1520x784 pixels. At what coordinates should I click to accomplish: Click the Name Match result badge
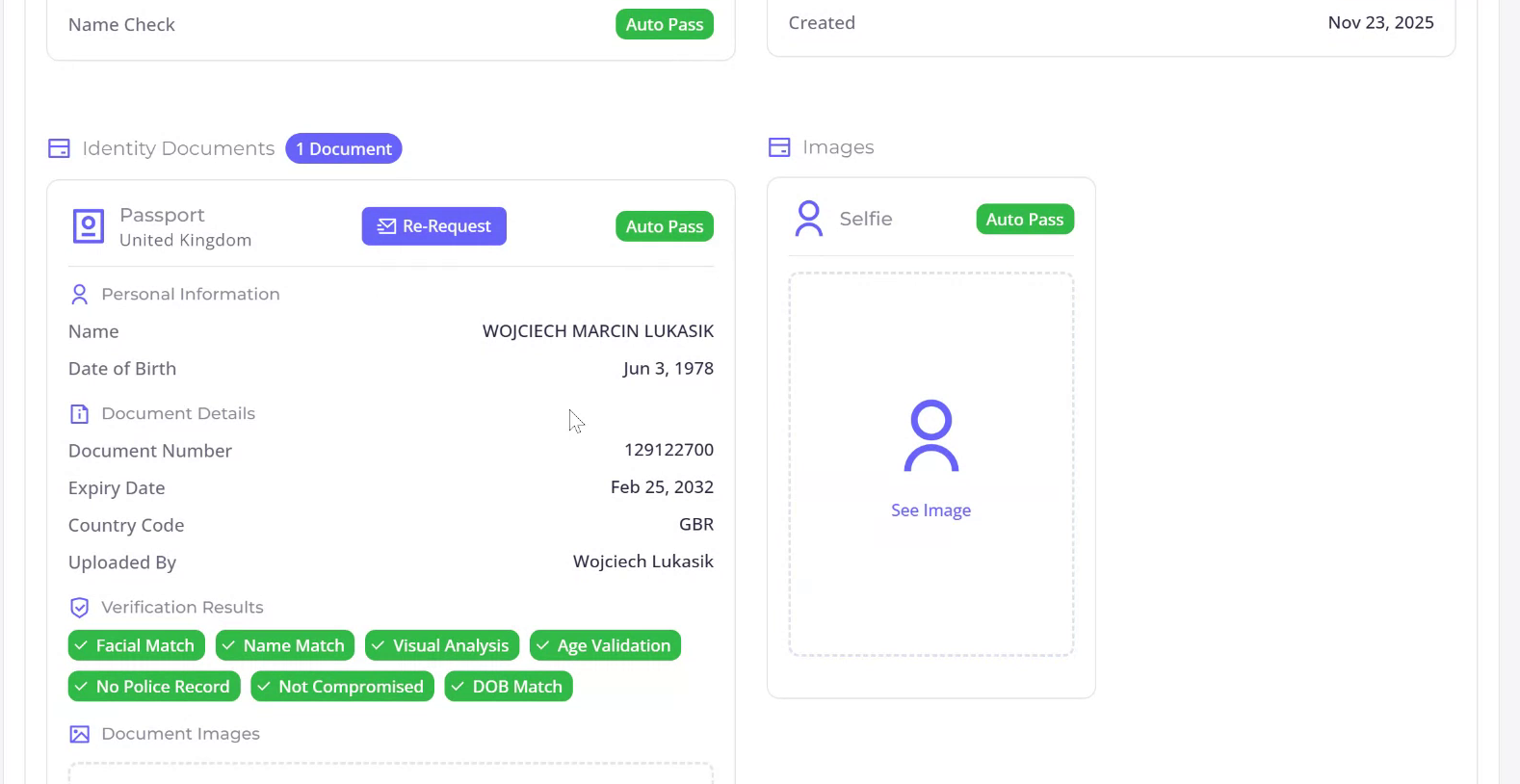[285, 645]
